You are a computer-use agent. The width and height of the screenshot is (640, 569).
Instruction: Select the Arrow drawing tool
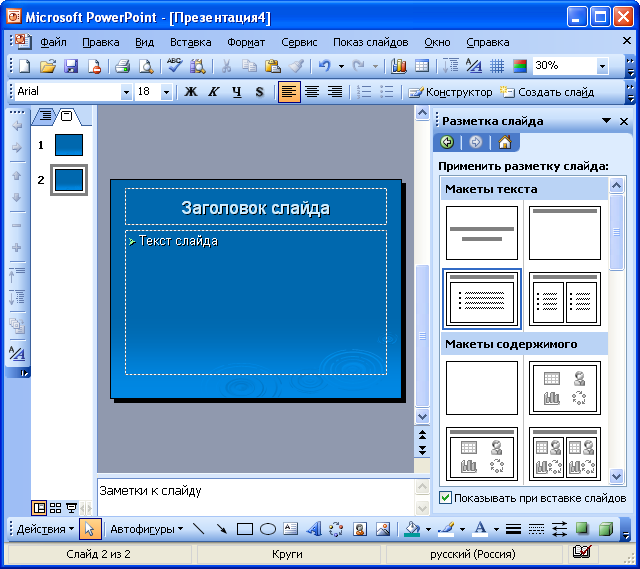click(x=222, y=529)
